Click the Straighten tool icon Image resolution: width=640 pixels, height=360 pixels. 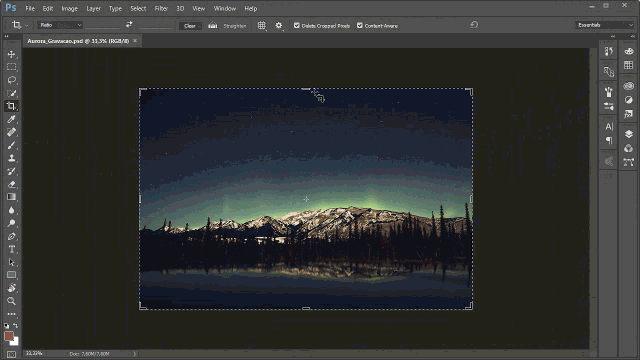click(x=213, y=25)
